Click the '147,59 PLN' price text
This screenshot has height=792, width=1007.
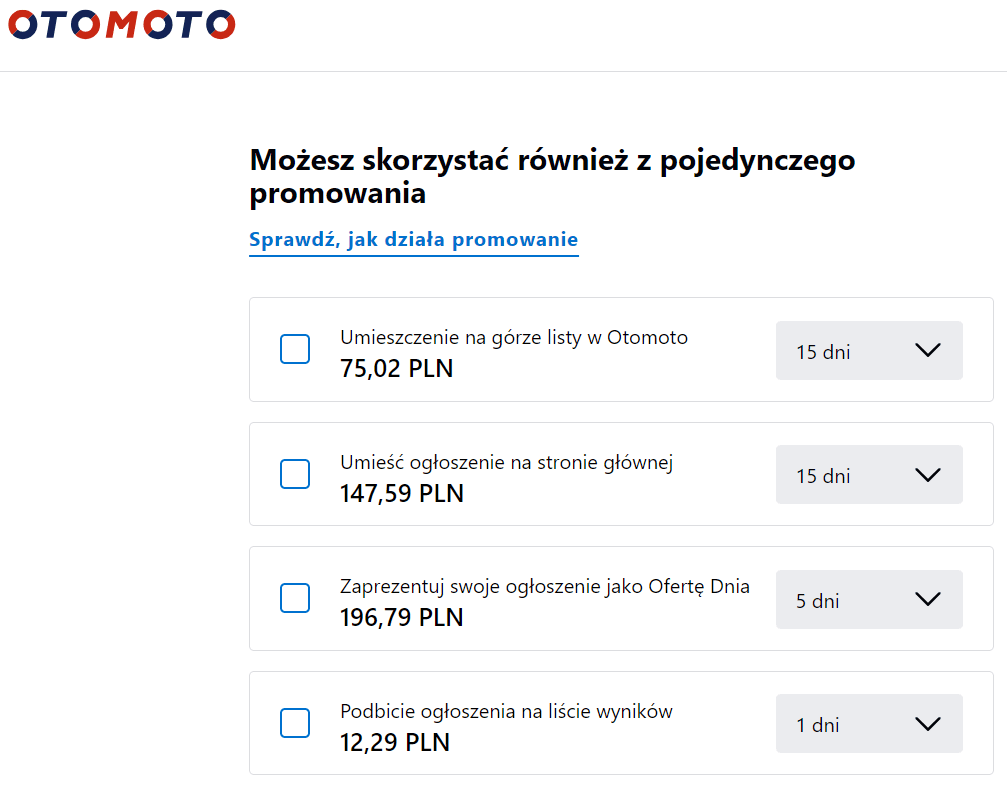coord(401,493)
